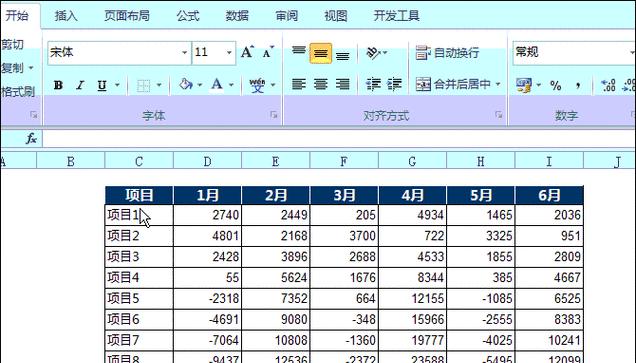Select the 项目 header cell
Screen dimensions: 636x363
coord(139,195)
